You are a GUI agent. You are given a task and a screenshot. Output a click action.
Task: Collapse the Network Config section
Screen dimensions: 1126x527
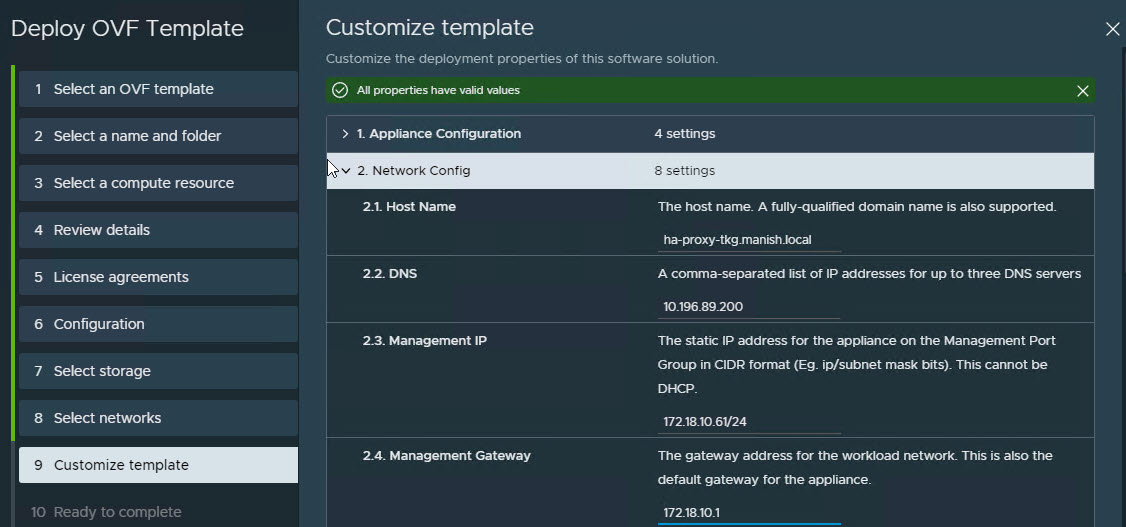tap(346, 171)
